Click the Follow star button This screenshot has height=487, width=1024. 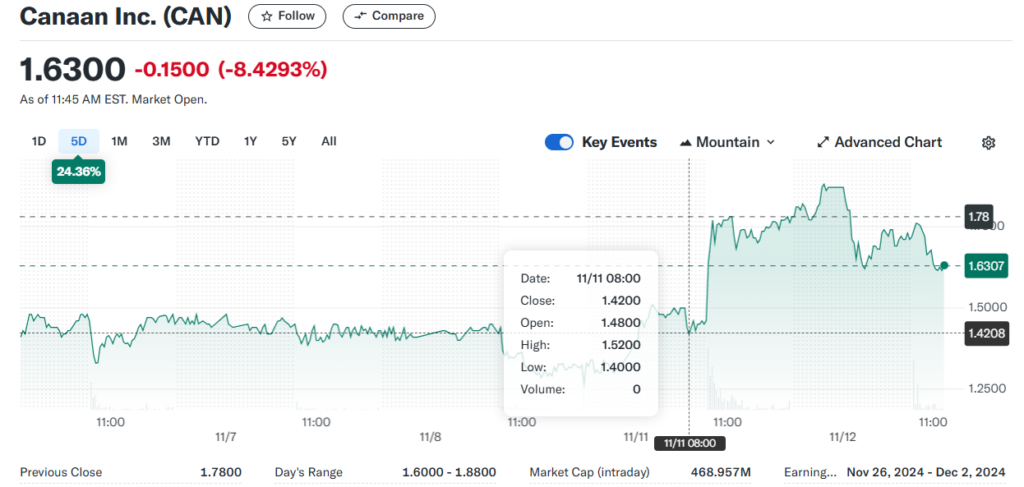(287, 16)
